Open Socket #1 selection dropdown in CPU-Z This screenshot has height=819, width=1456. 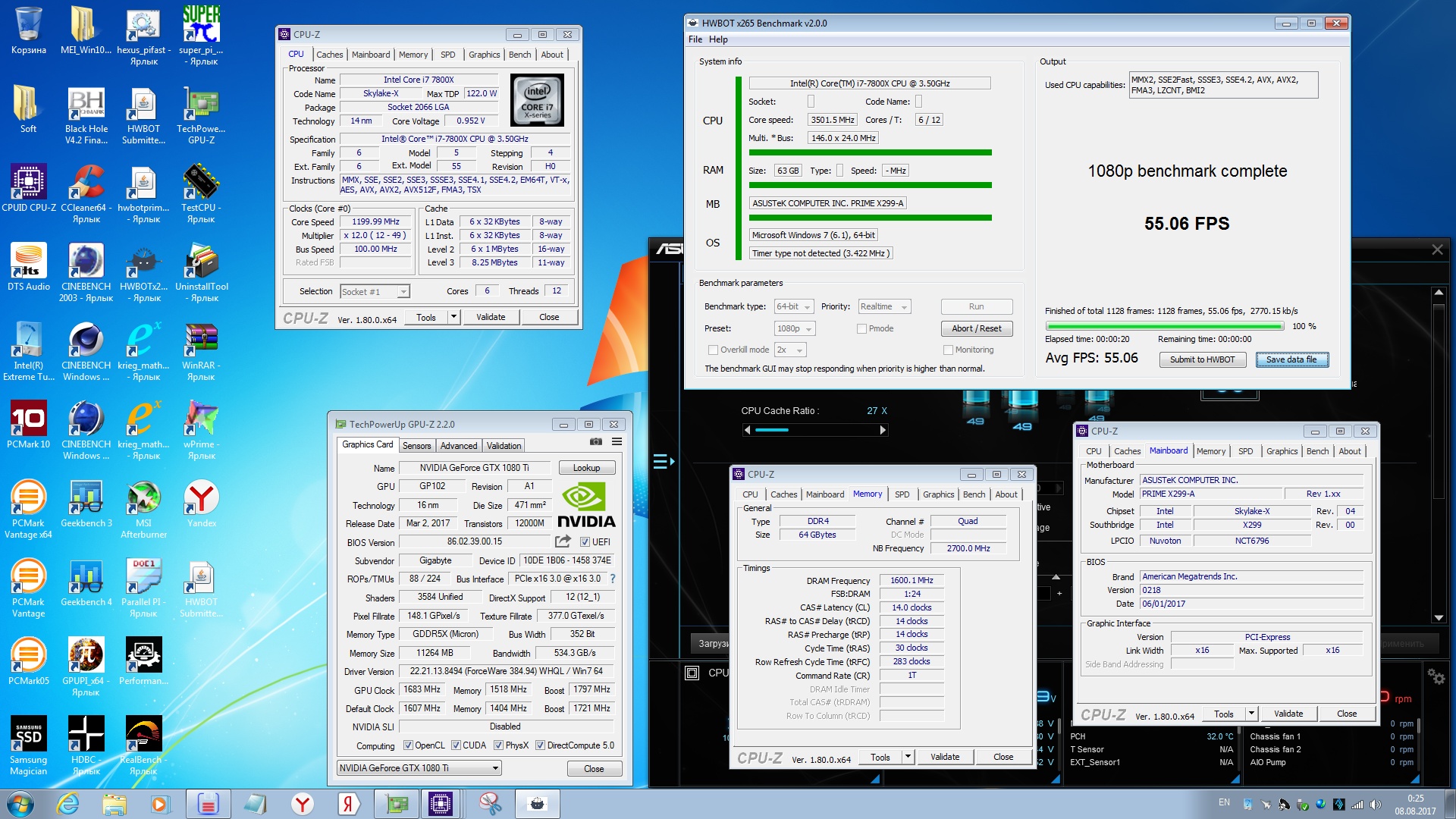coord(375,291)
